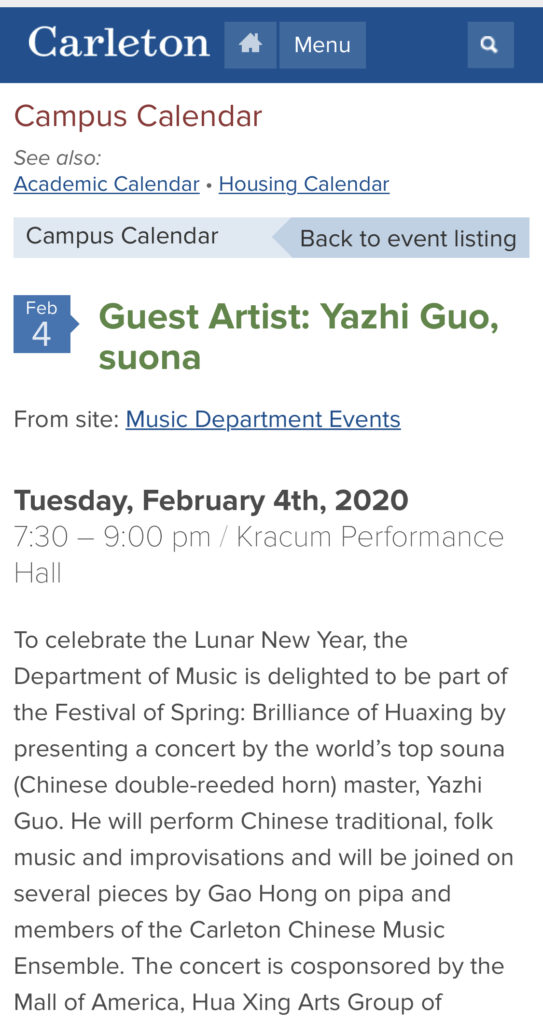Open the Academic Calendar link
543x1024 pixels.
click(107, 184)
